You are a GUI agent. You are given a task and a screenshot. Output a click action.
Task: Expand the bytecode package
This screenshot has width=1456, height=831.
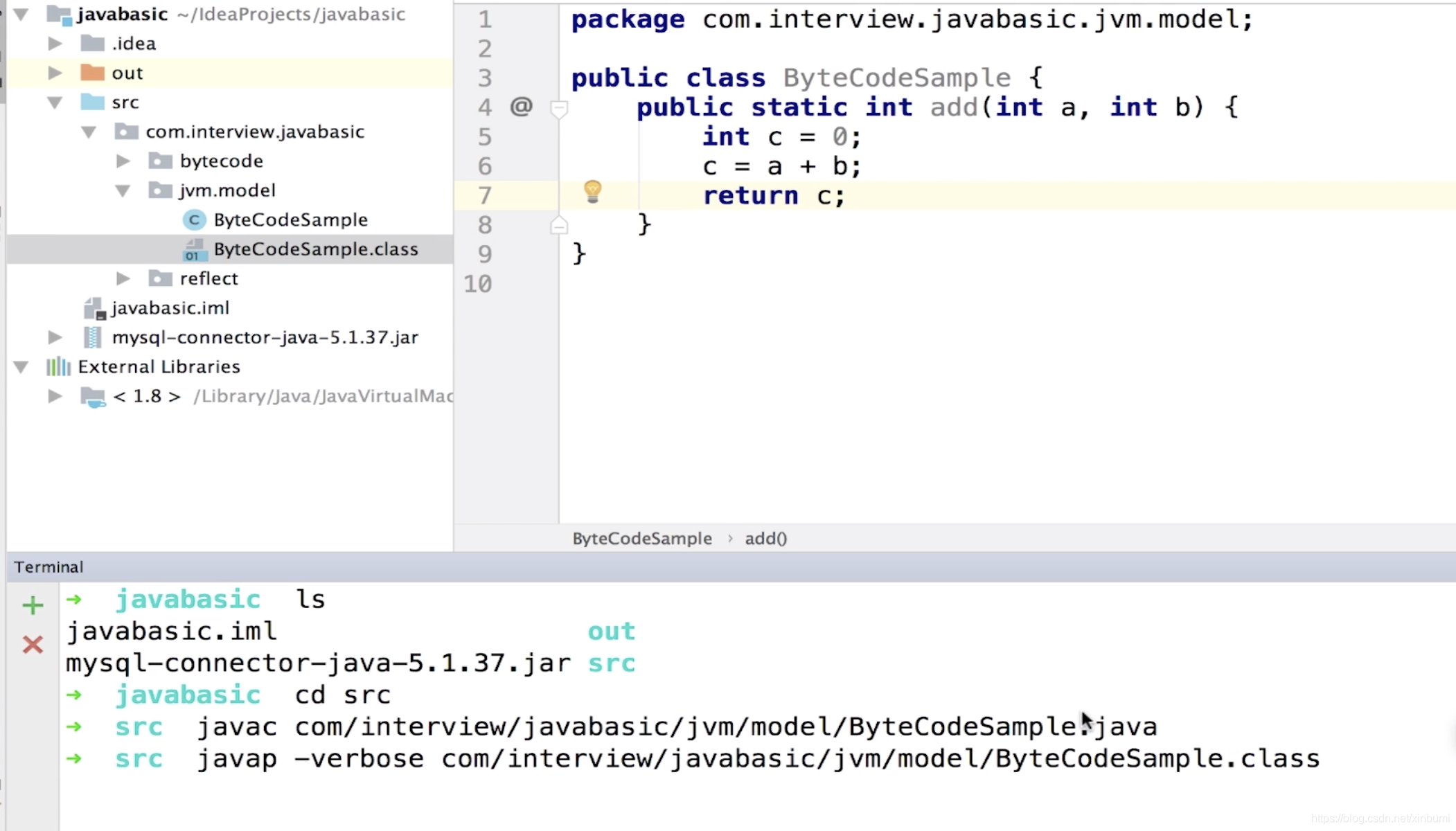pos(123,161)
